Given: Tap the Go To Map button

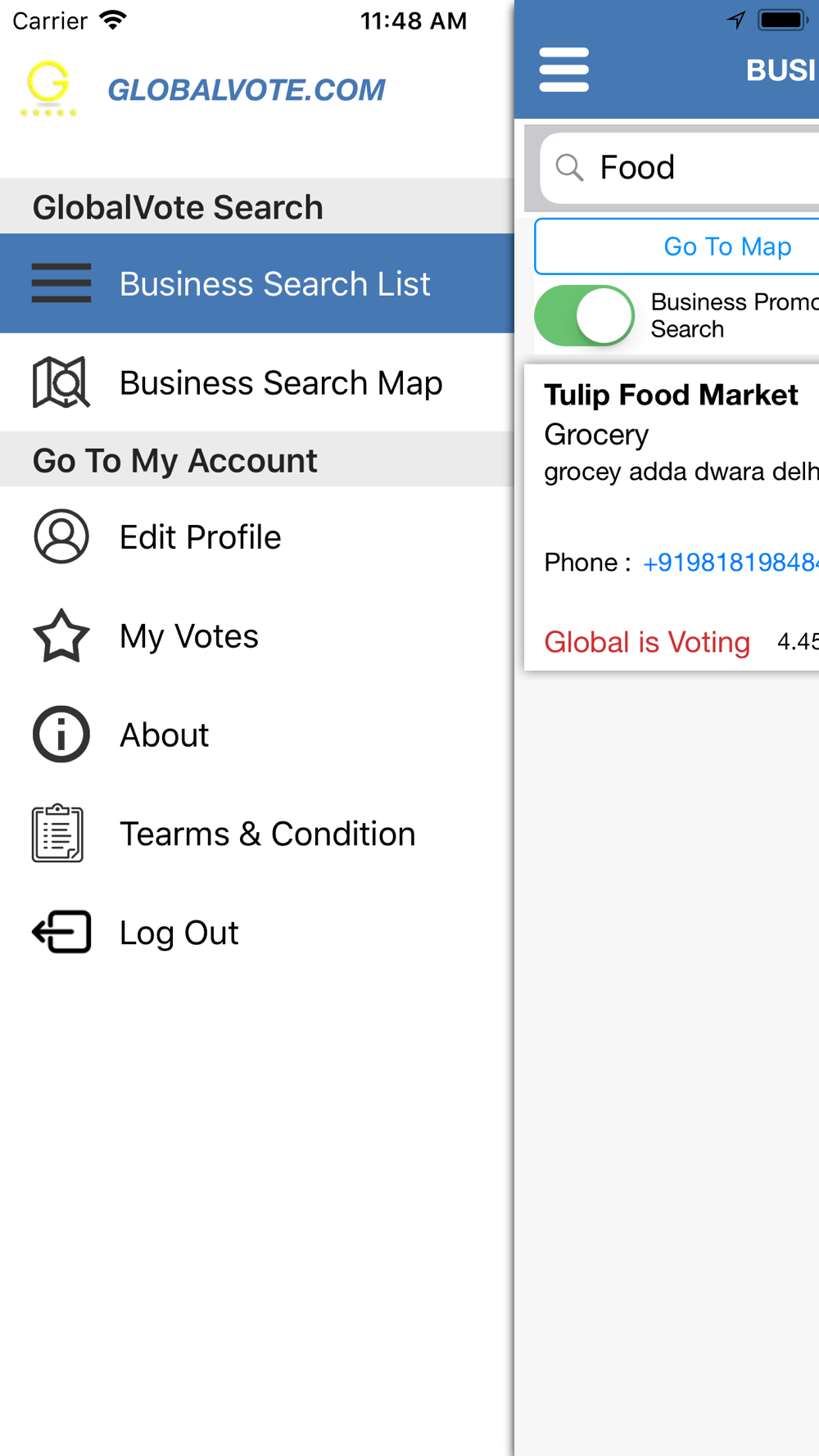Looking at the screenshot, I should tap(677, 246).
